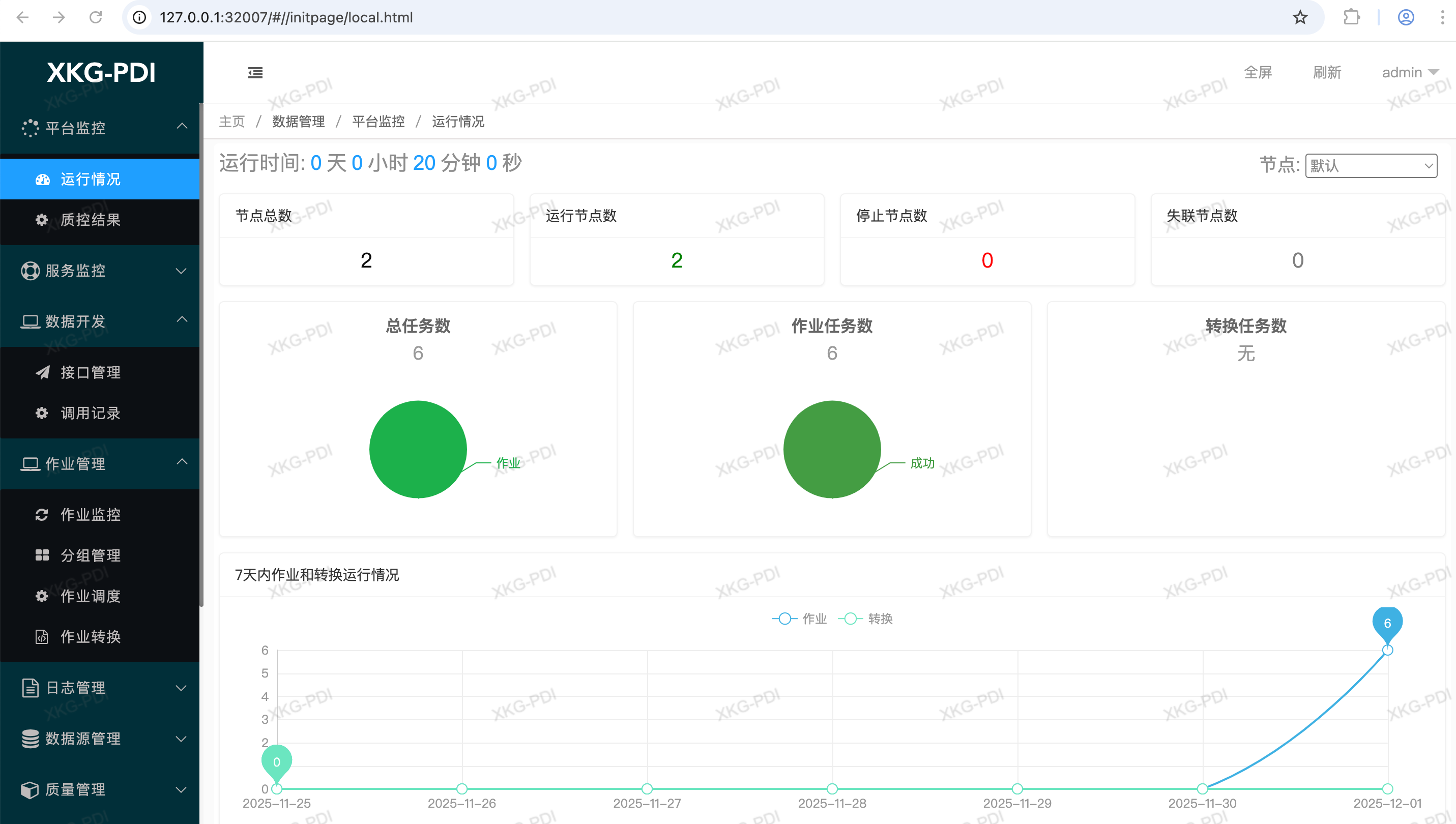Click the paper plane icon for 接口管理
Image resolution: width=1456 pixels, height=824 pixels.
(x=42, y=372)
